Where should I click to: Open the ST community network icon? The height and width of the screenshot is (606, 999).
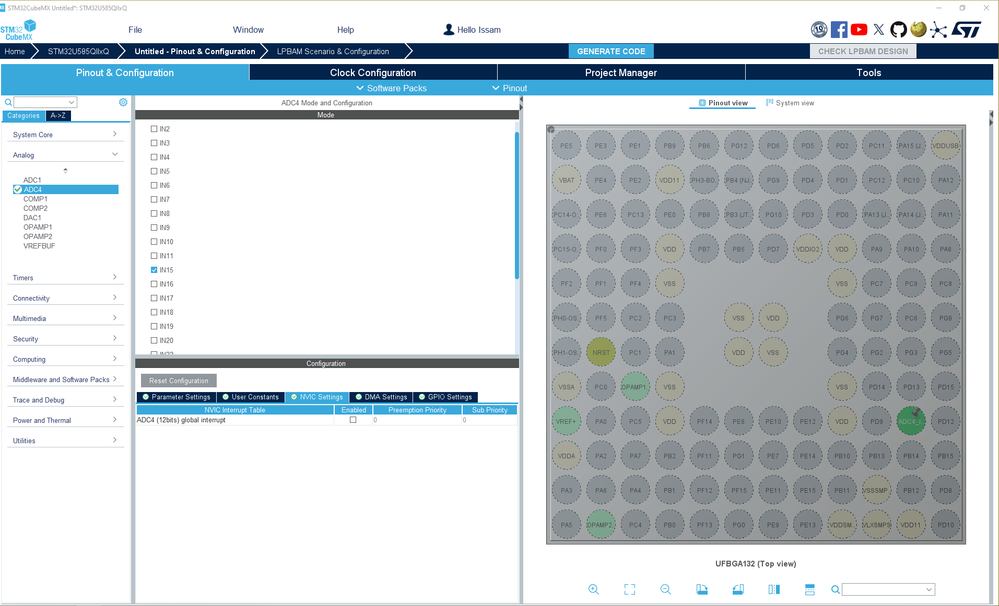[938, 30]
